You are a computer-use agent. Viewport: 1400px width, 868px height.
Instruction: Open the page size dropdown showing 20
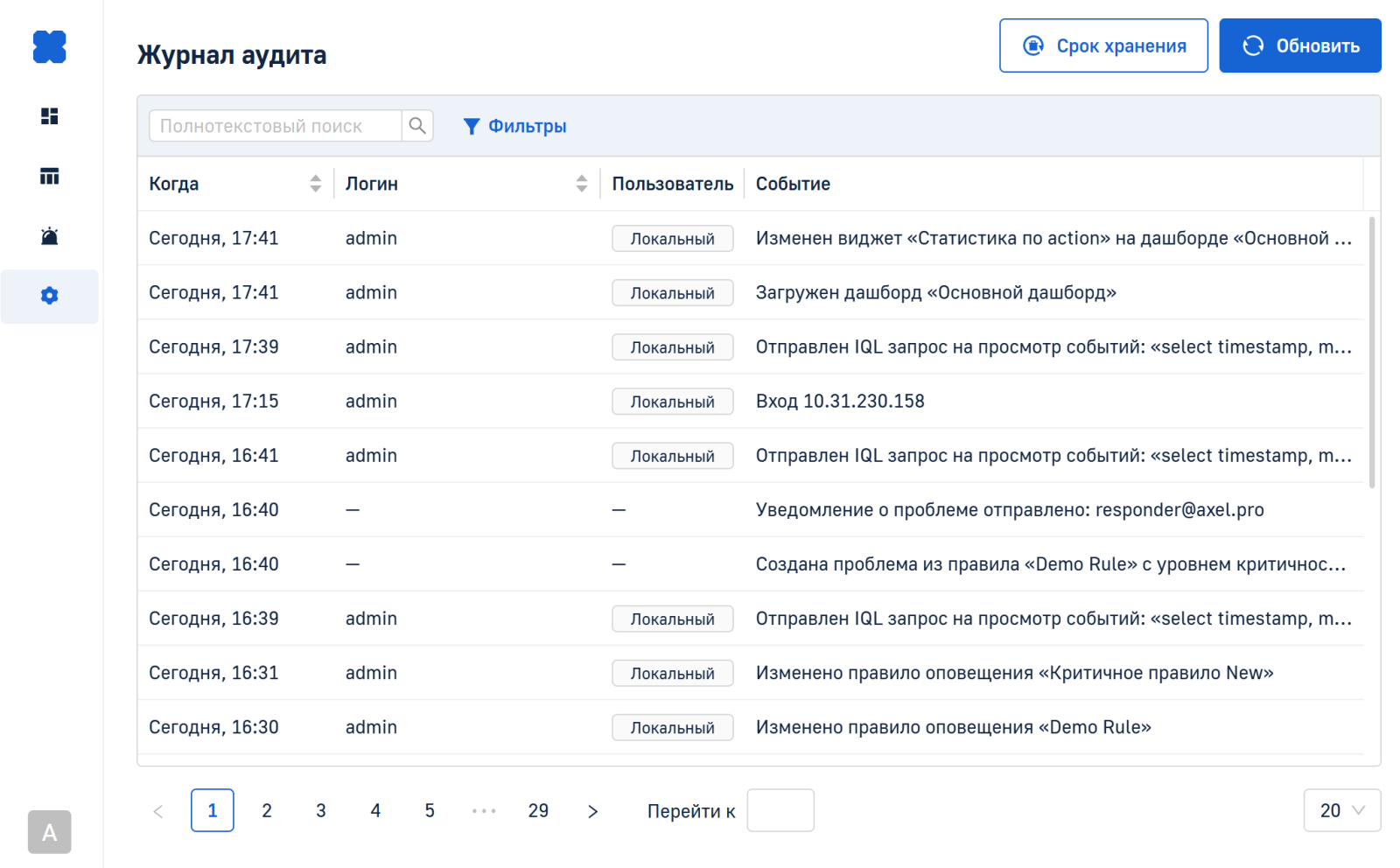(x=1341, y=810)
